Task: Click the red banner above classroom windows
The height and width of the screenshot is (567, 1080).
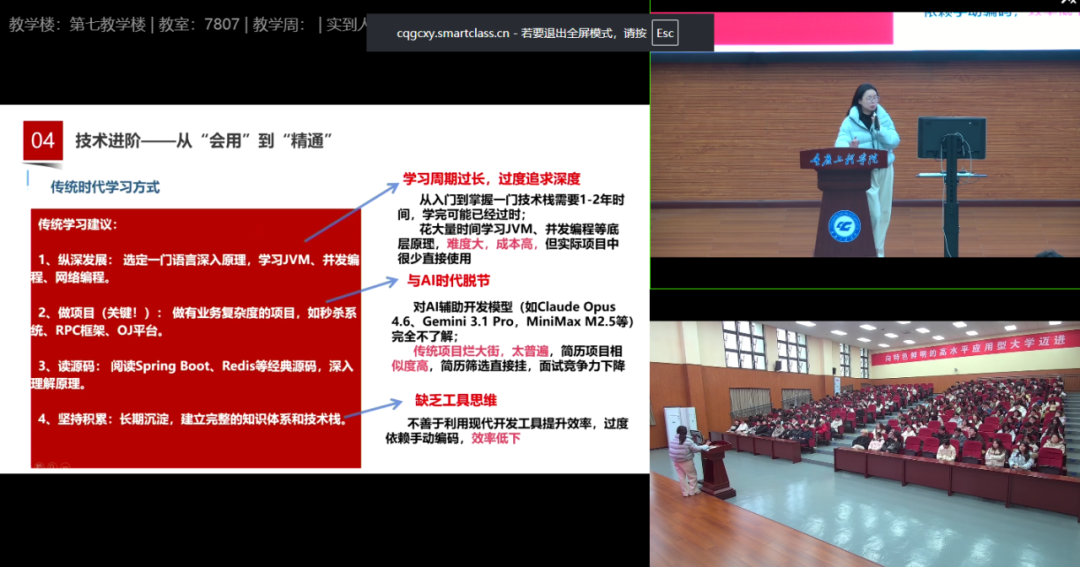Action: click(974, 345)
